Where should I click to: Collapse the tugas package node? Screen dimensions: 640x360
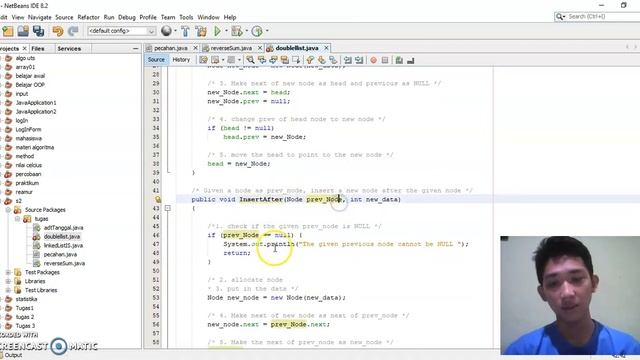pos(18,219)
